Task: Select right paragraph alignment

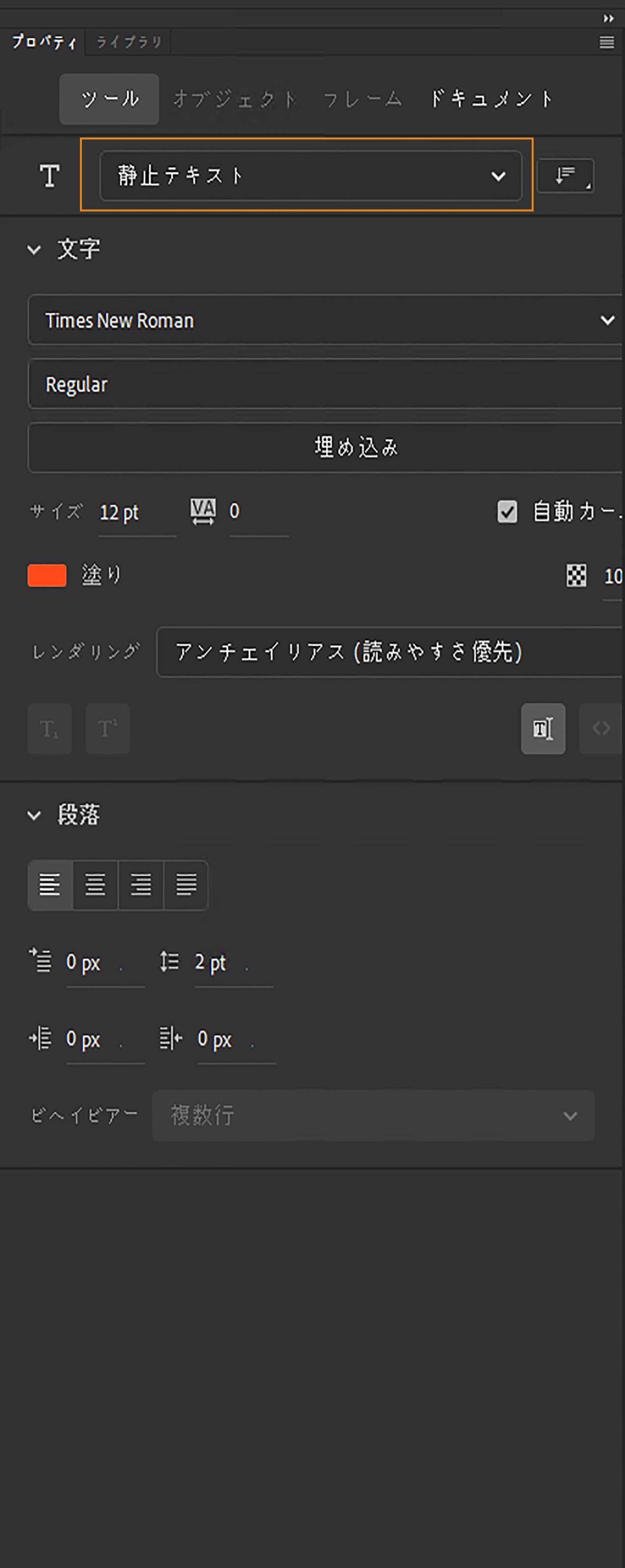Action: click(140, 886)
